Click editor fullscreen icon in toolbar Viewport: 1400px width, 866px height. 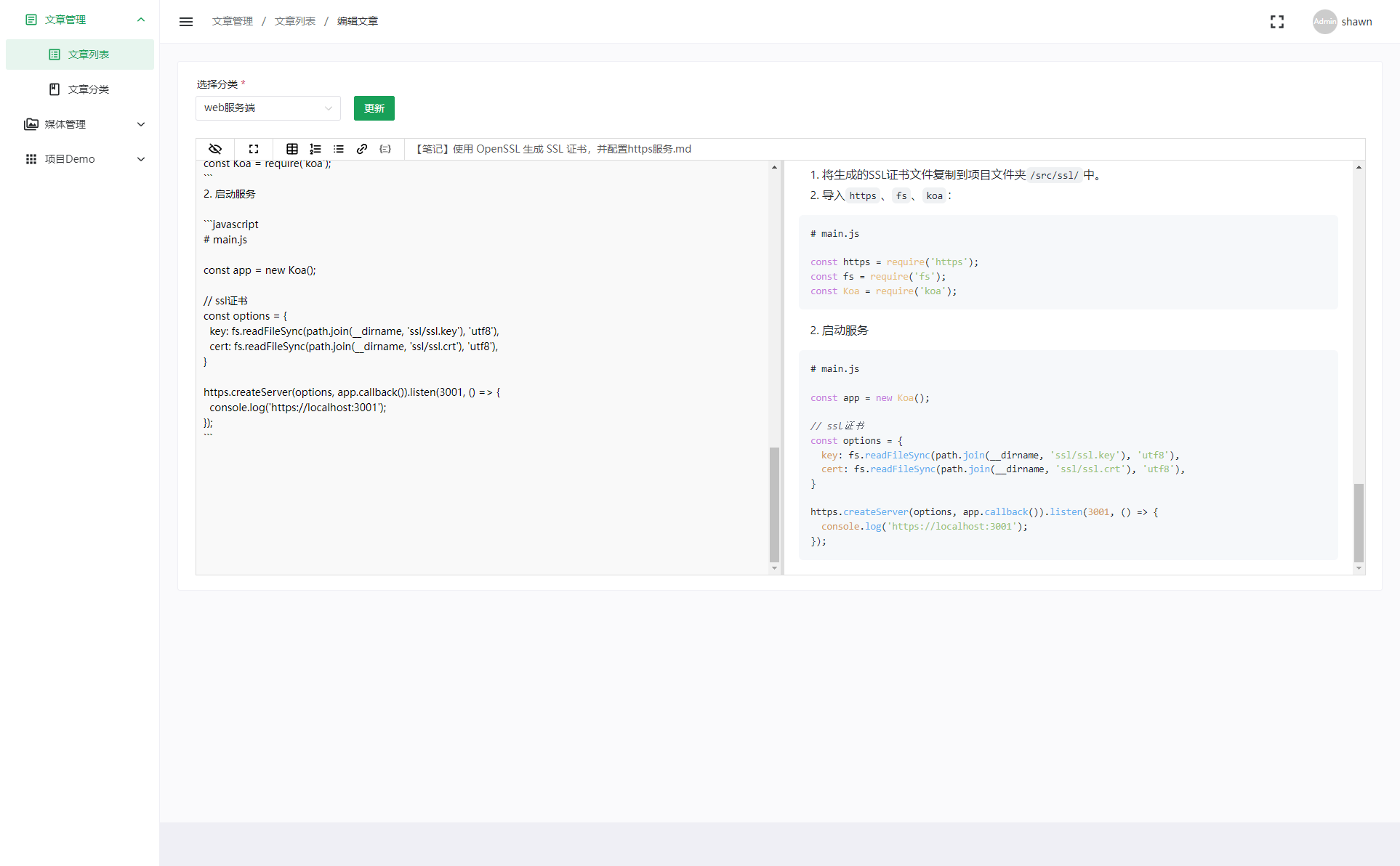pos(254,149)
